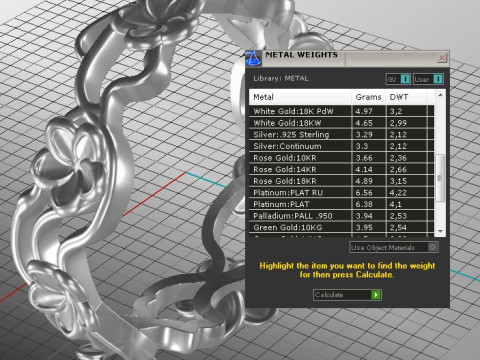Image resolution: width=480 pixels, height=360 pixels.
Task: Select the Rose Gold:10KR row
Action: 341,158
